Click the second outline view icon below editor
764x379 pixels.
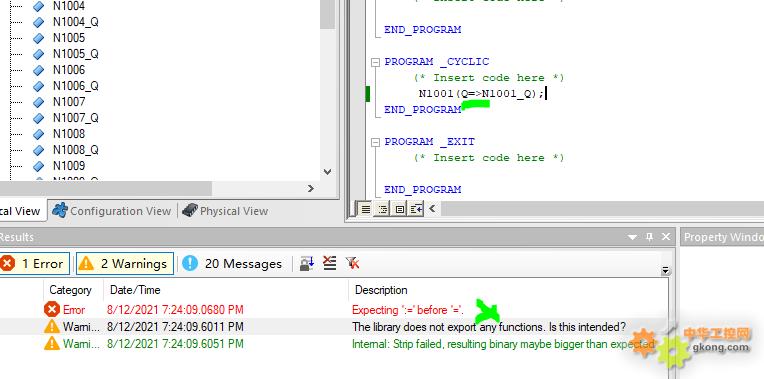[382, 209]
